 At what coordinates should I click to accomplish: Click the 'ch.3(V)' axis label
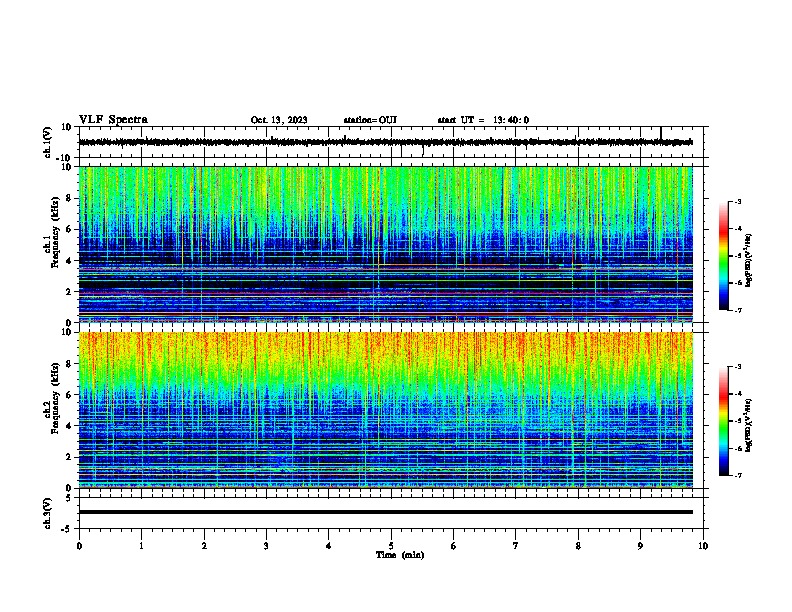tap(48, 513)
